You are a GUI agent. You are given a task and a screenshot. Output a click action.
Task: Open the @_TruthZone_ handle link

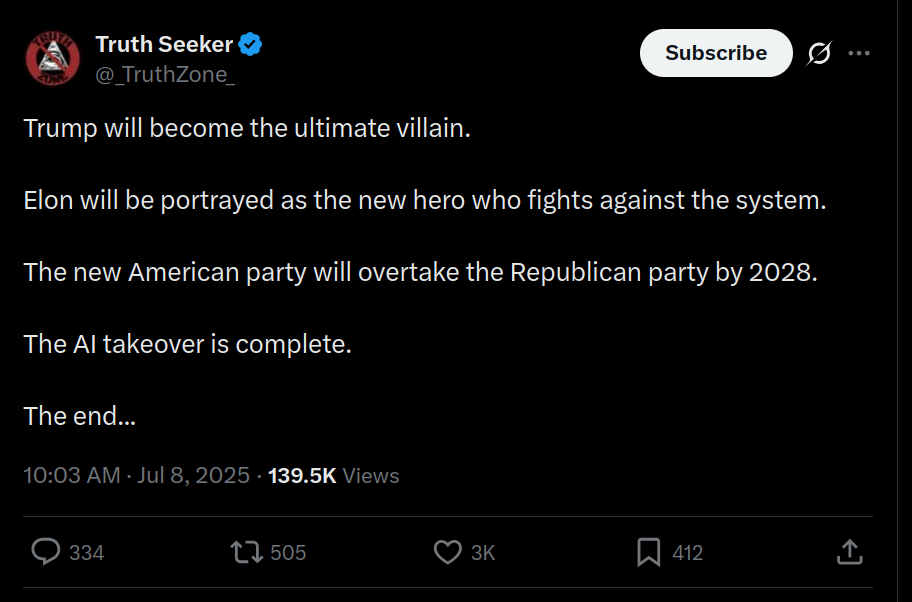coord(164,74)
